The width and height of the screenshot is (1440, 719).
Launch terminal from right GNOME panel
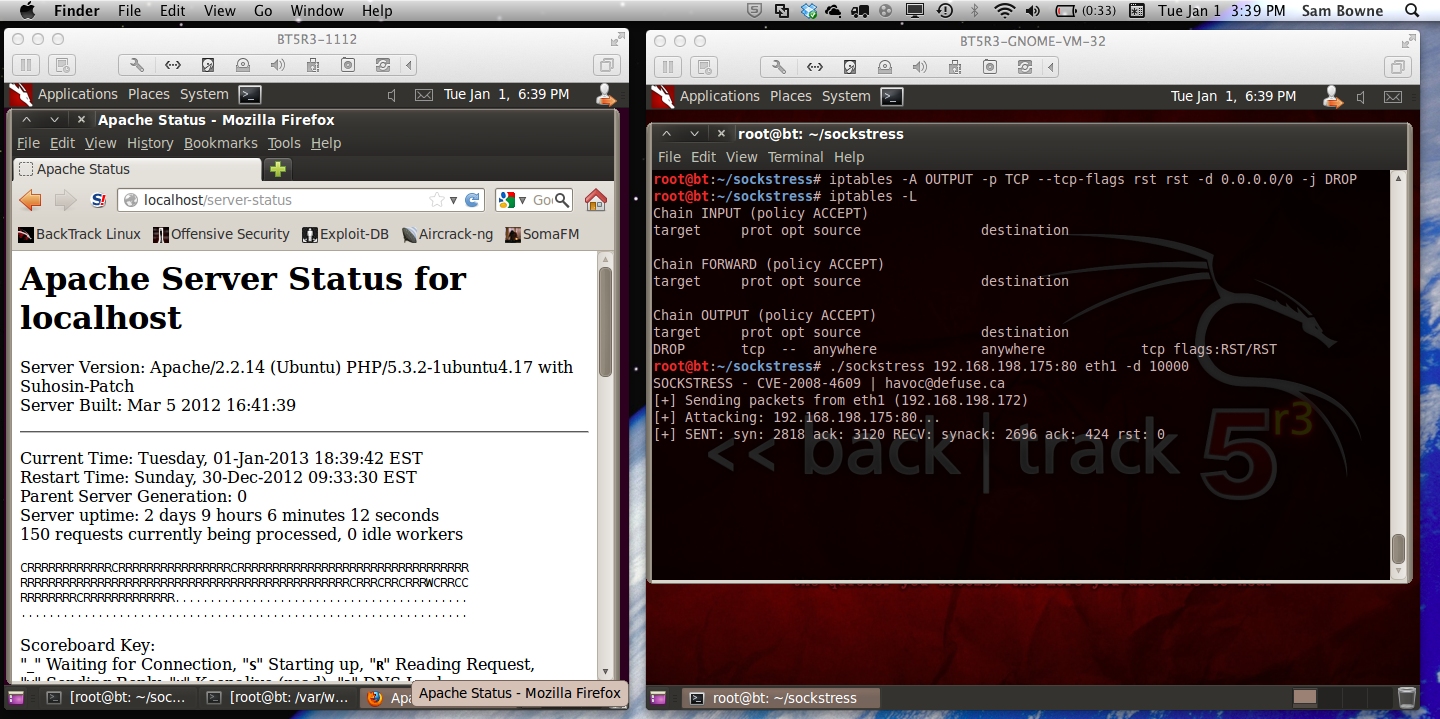click(892, 97)
